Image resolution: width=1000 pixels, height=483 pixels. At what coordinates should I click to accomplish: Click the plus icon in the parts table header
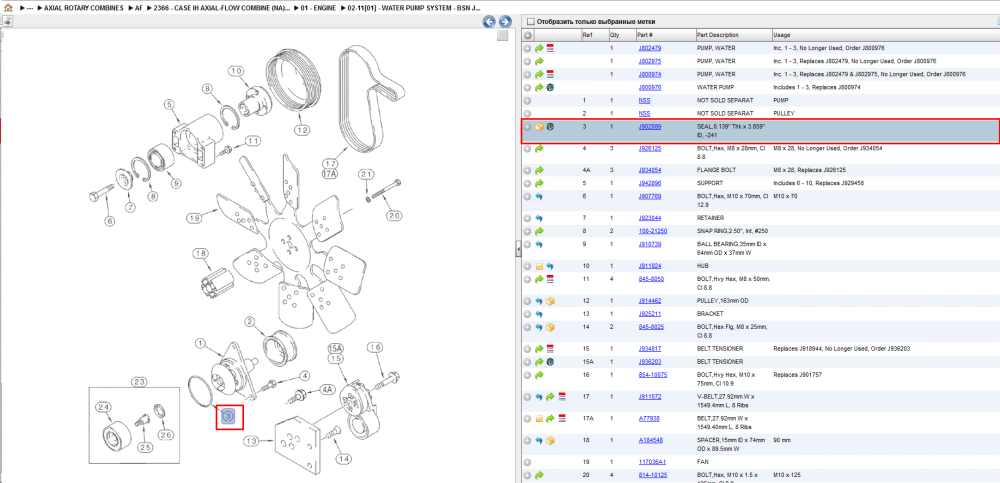tap(528, 35)
